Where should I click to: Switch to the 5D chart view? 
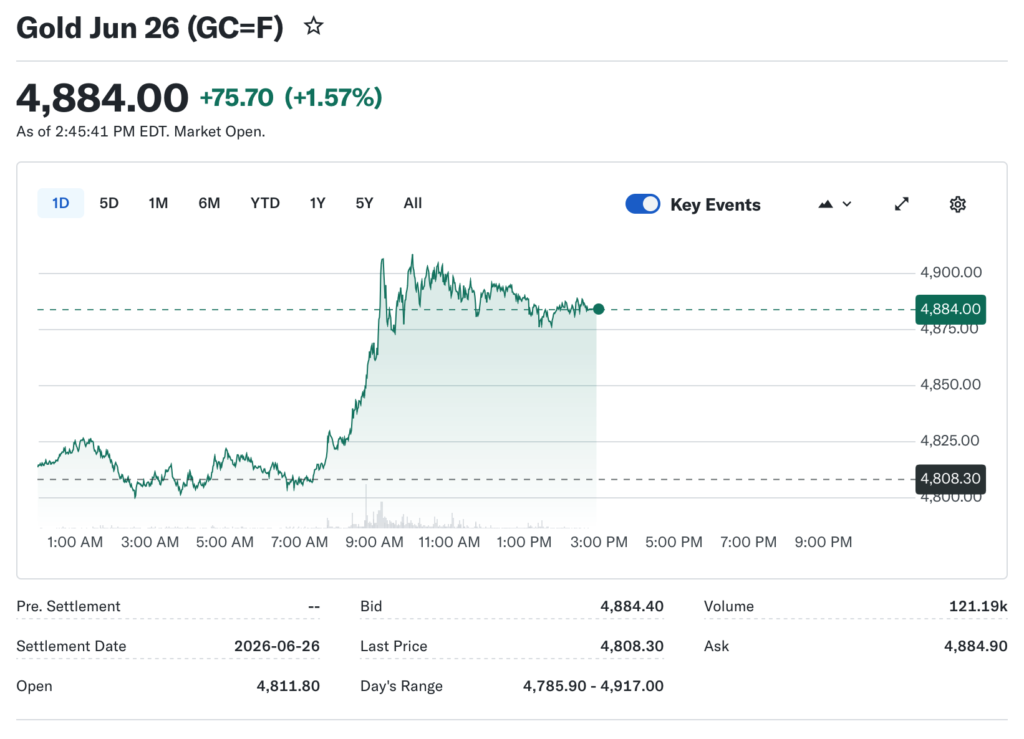[108, 203]
